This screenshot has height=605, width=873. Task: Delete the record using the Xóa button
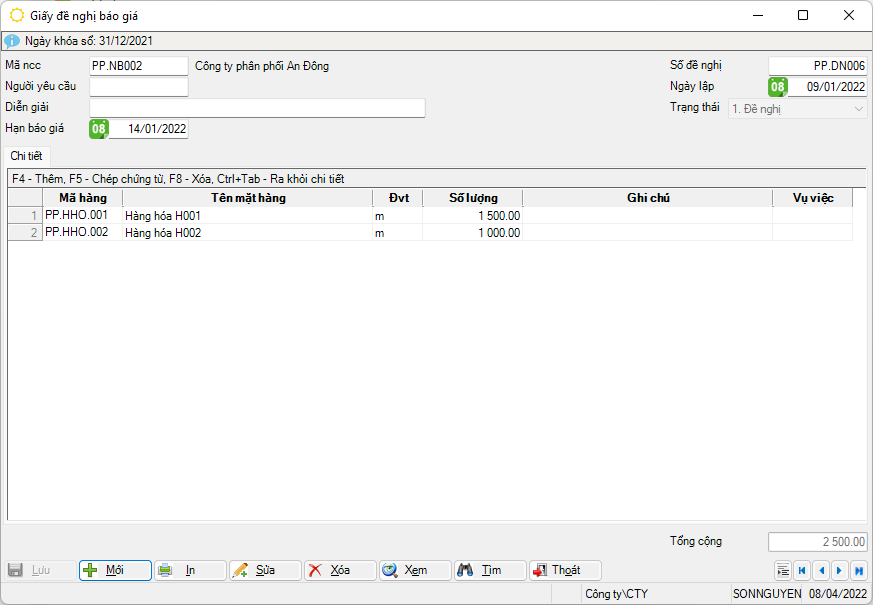click(x=340, y=570)
